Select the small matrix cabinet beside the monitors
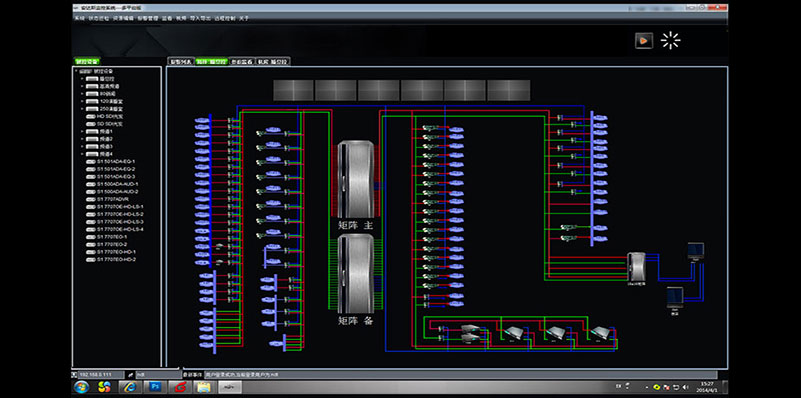Image resolution: width=801 pixels, height=398 pixels. click(x=636, y=266)
